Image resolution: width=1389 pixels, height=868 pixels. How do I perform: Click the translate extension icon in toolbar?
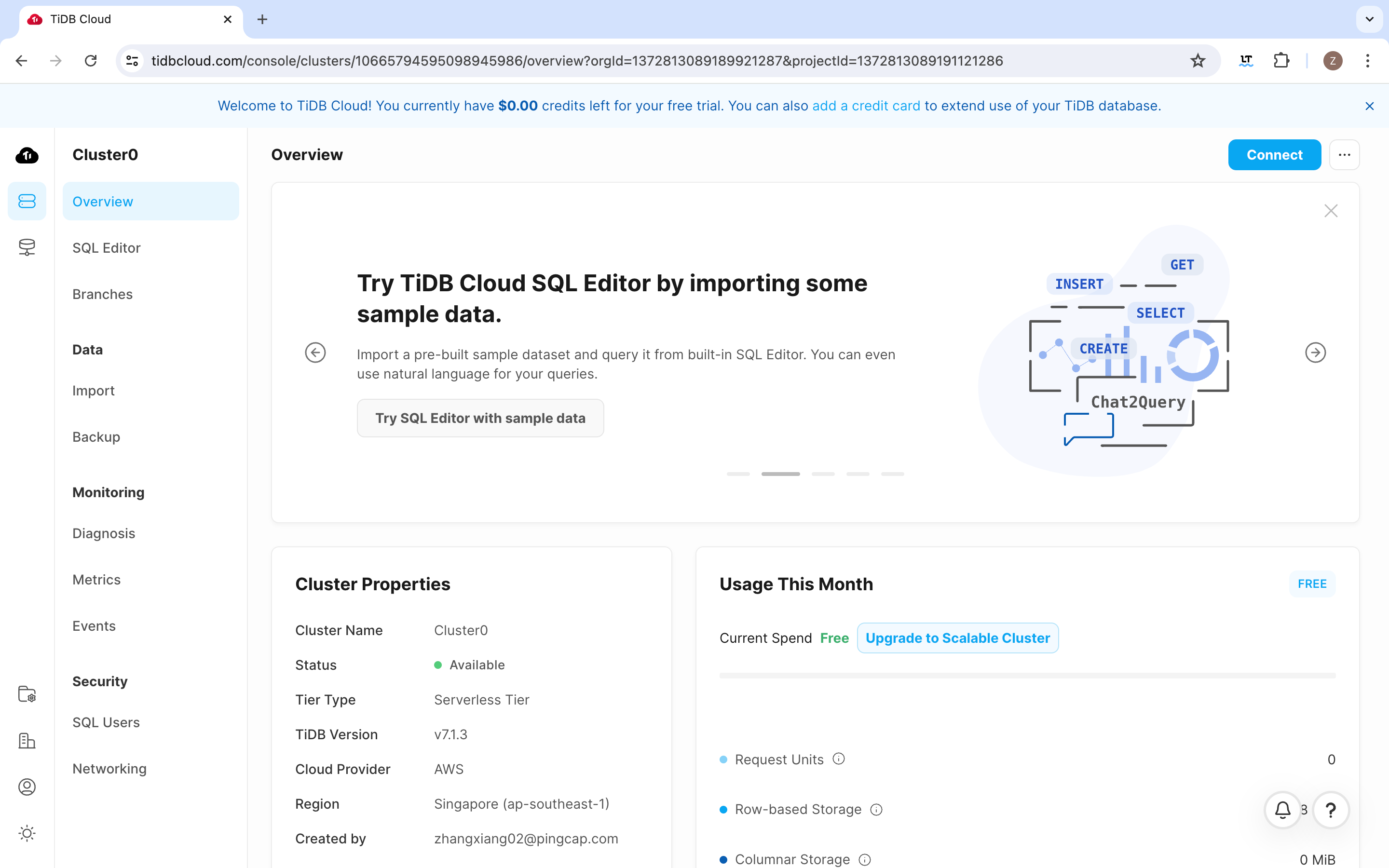[1246, 61]
